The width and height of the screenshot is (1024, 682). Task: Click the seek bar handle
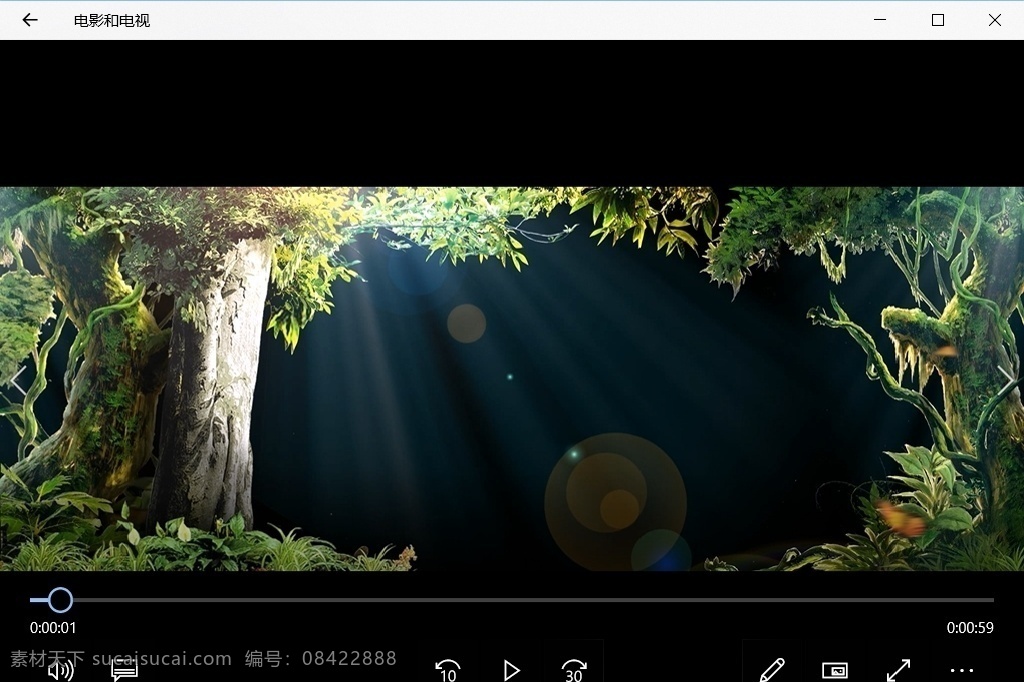click(60, 600)
